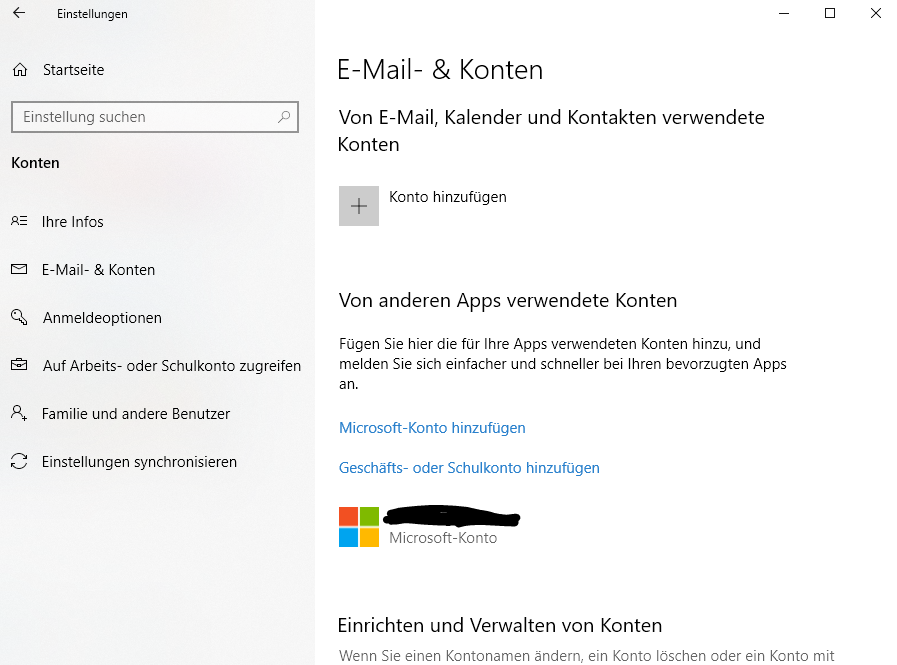Click the briefcase icon for Arbeitskonto
The width and height of the screenshot is (897, 665).
(19, 366)
